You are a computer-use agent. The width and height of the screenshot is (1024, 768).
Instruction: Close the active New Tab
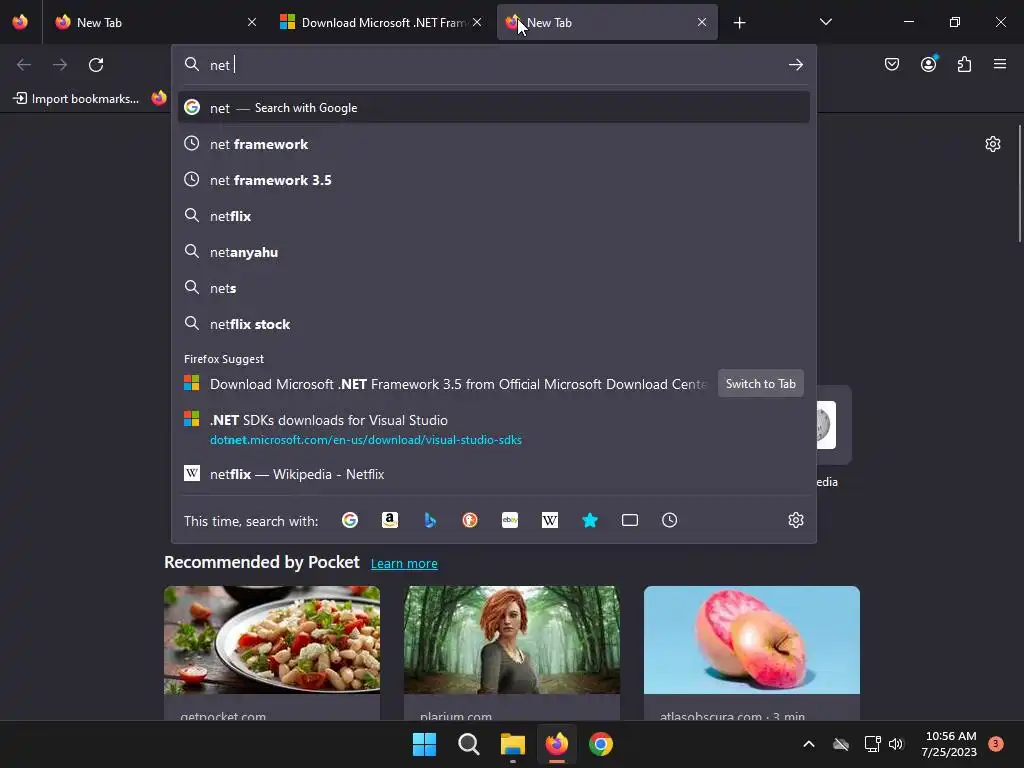[x=702, y=23]
